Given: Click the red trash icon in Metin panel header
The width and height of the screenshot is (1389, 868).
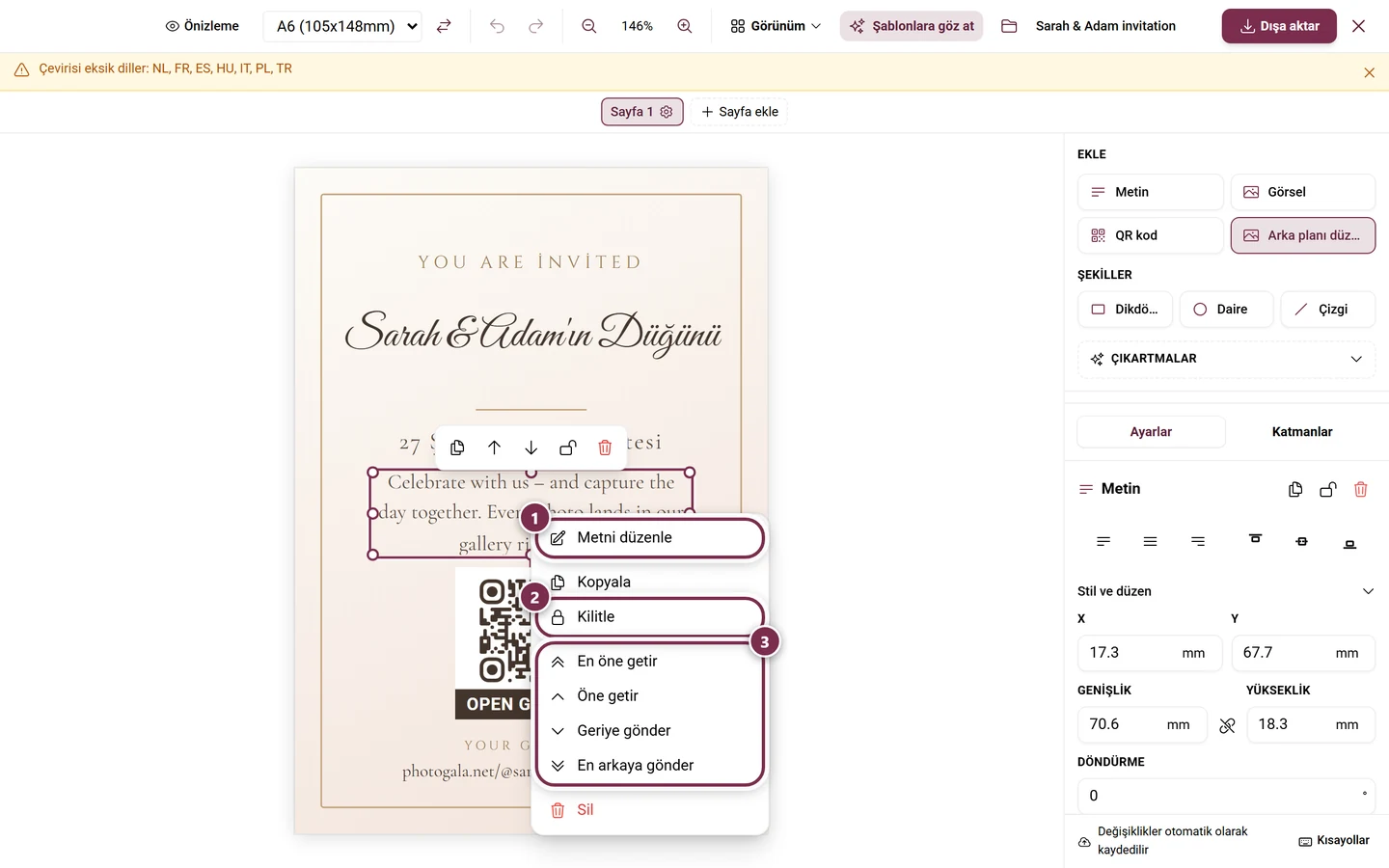Looking at the screenshot, I should coord(1361,489).
